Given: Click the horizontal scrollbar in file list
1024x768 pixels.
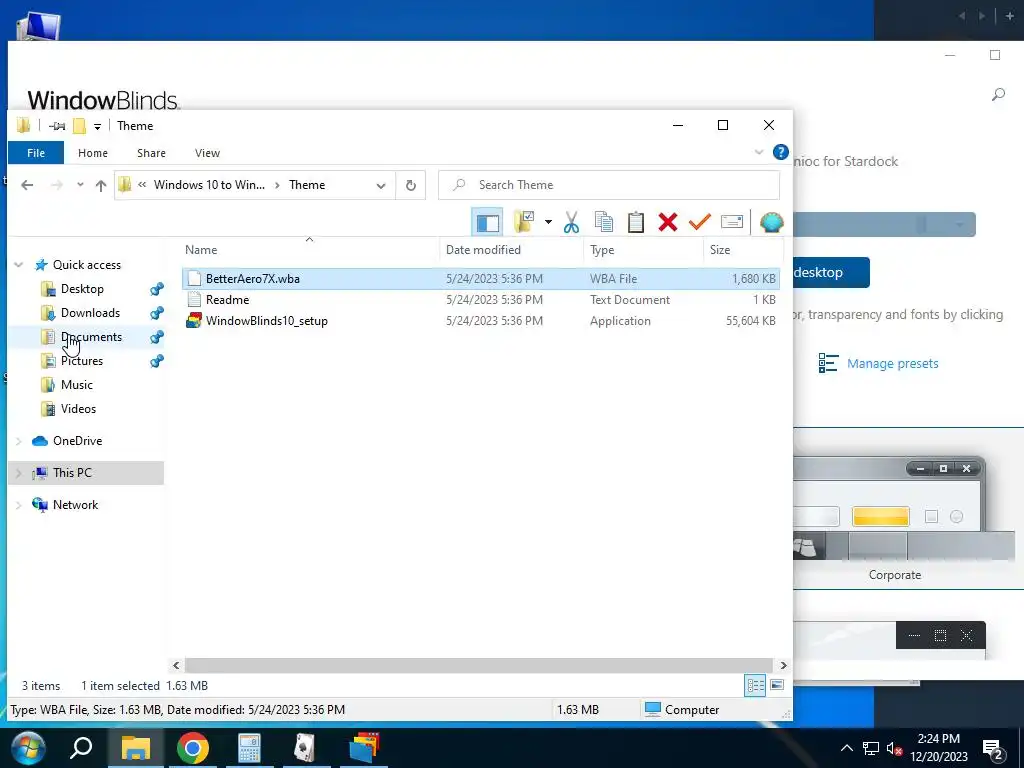Looking at the screenshot, I should point(479,665).
